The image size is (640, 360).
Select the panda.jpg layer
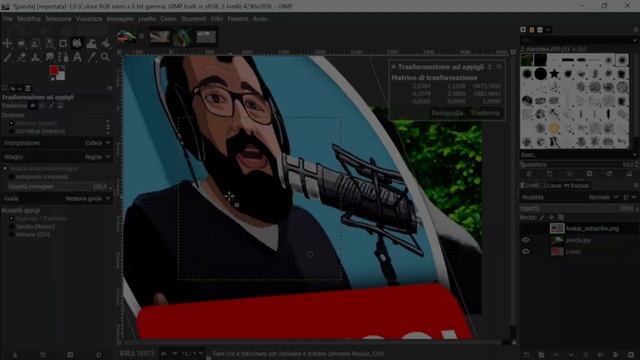[x=579, y=240]
